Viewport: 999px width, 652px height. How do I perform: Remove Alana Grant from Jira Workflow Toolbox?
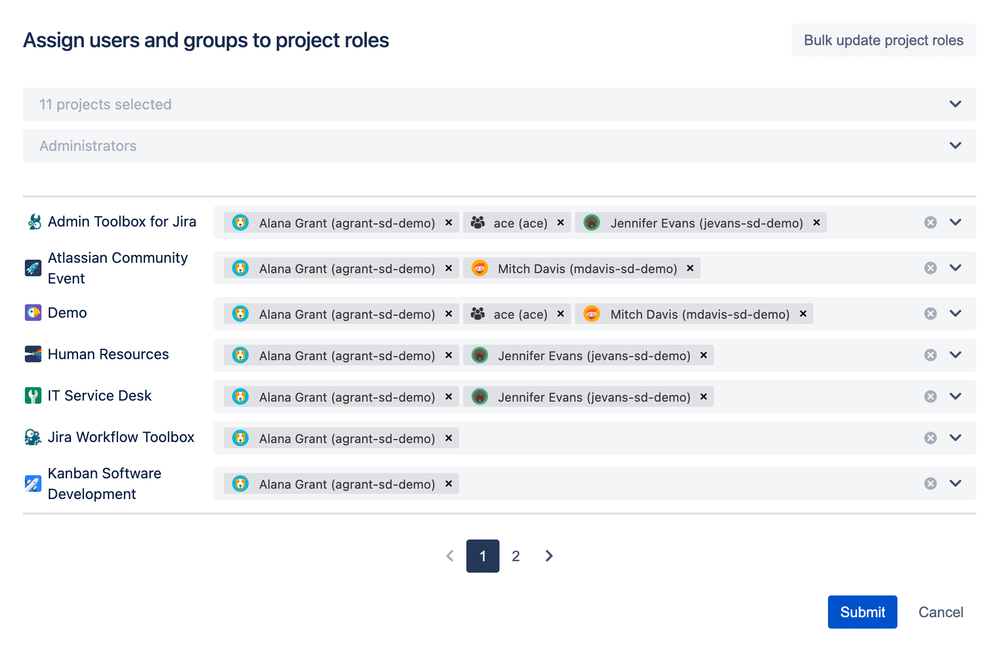(449, 438)
